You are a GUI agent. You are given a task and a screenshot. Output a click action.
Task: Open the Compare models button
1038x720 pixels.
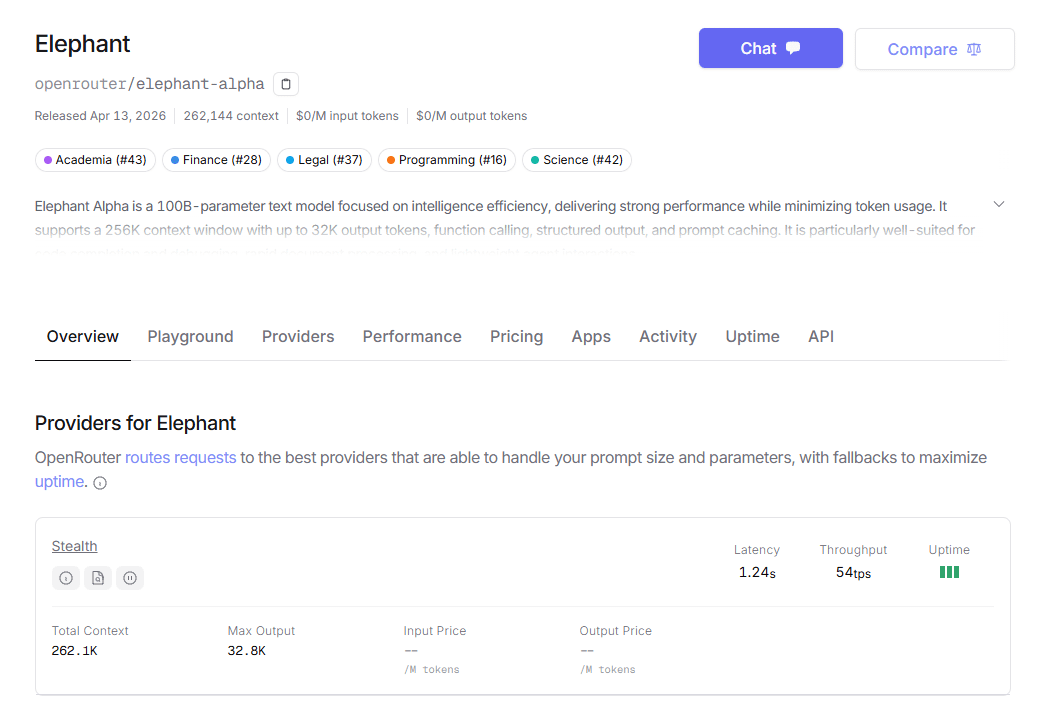pyautogui.click(x=935, y=49)
